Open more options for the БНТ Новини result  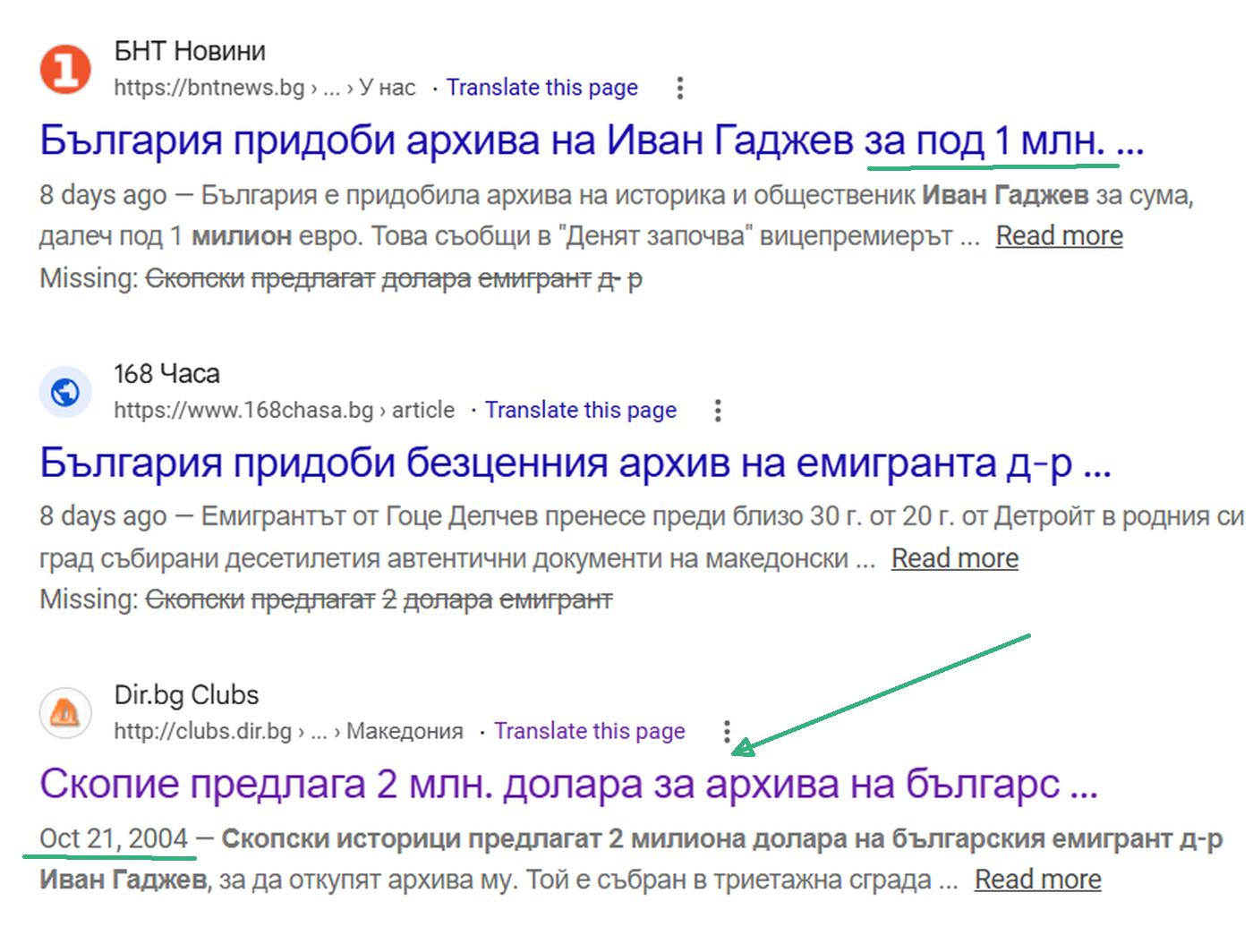(680, 88)
